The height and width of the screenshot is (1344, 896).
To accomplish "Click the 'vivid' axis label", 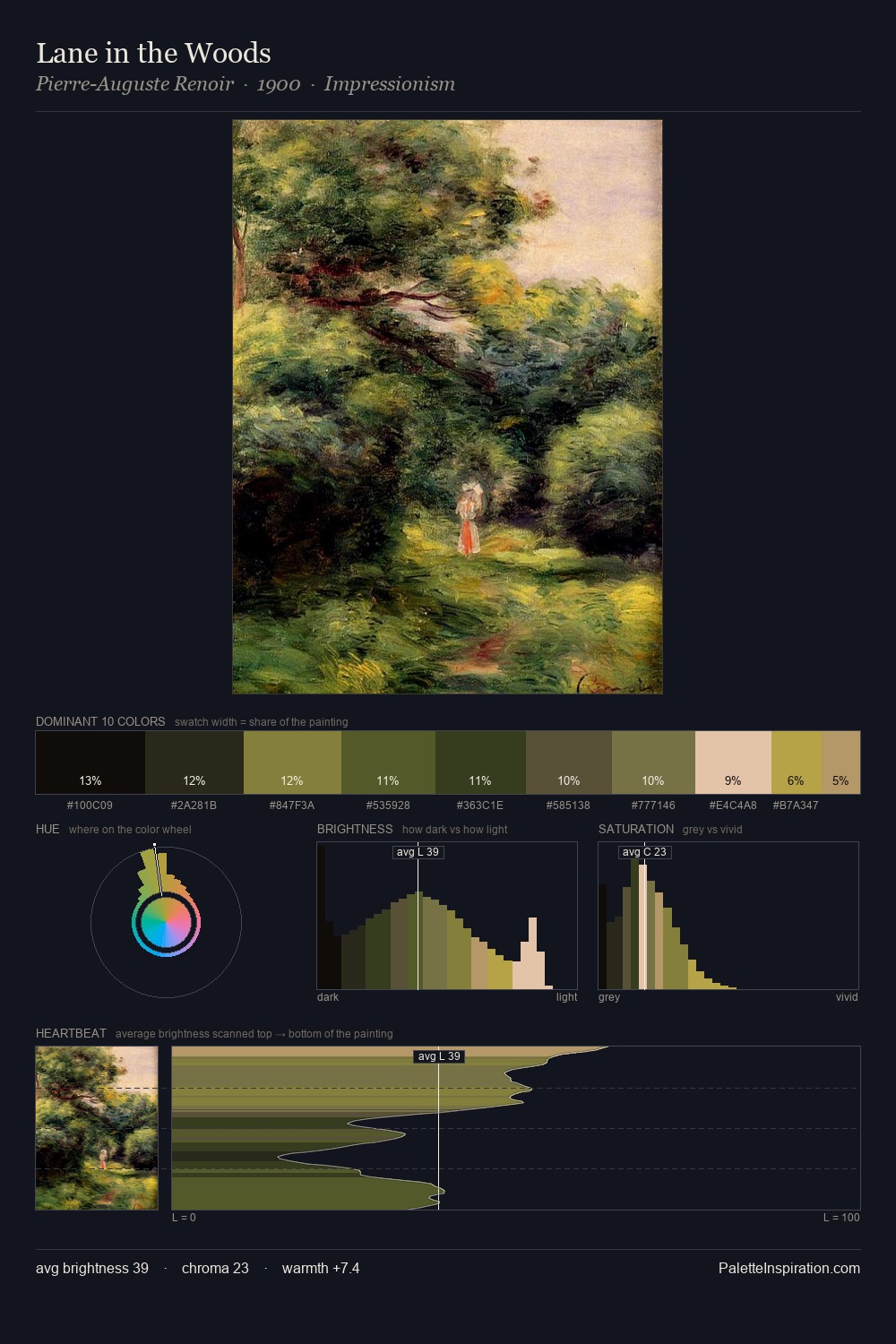I will [847, 997].
